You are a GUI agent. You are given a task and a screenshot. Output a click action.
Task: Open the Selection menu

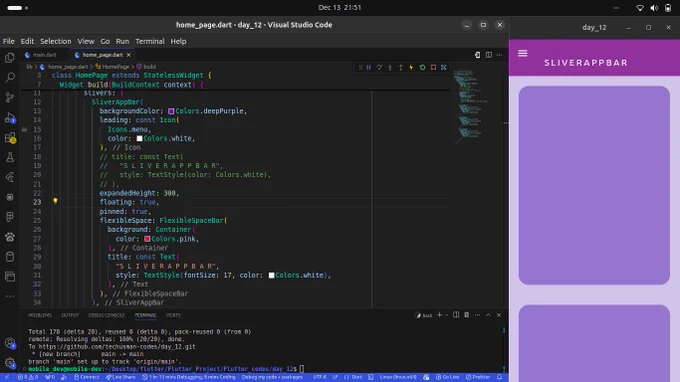pos(56,41)
